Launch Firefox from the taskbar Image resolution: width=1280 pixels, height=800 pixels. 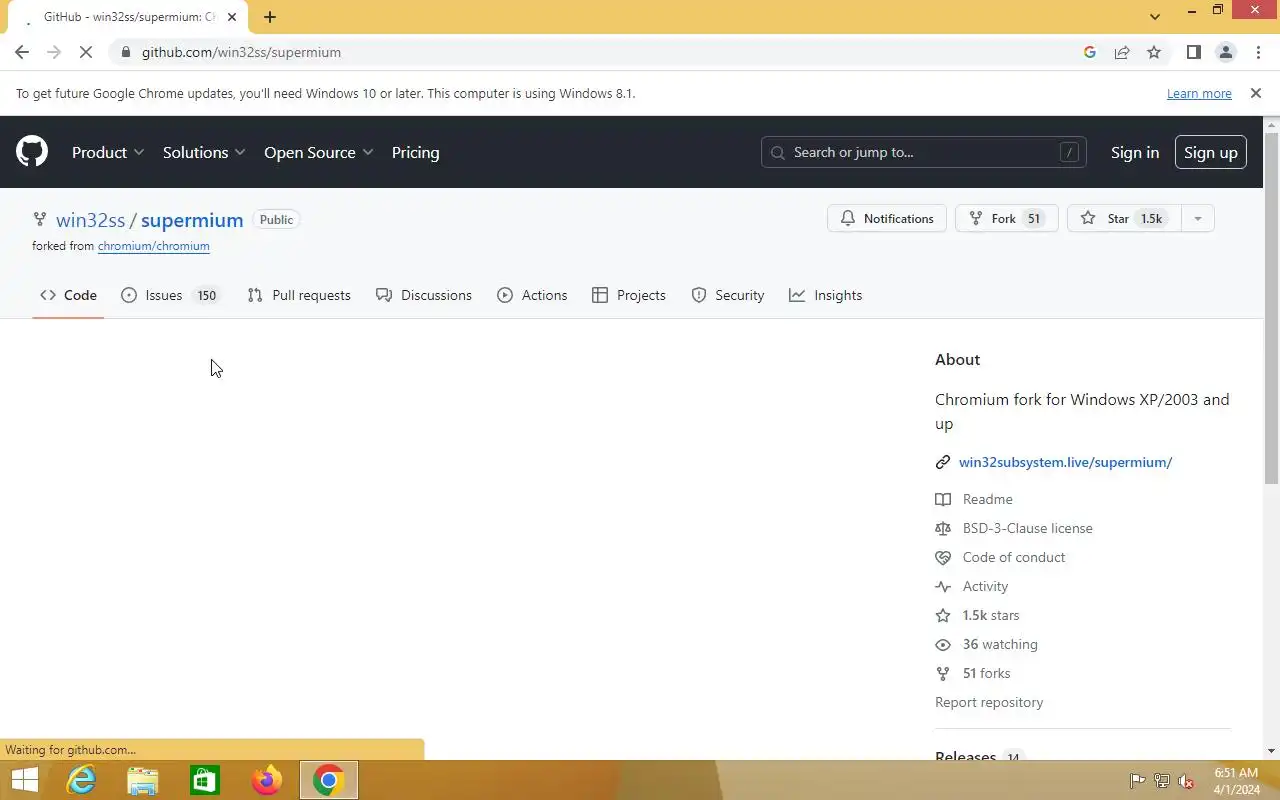pyautogui.click(x=267, y=780)
